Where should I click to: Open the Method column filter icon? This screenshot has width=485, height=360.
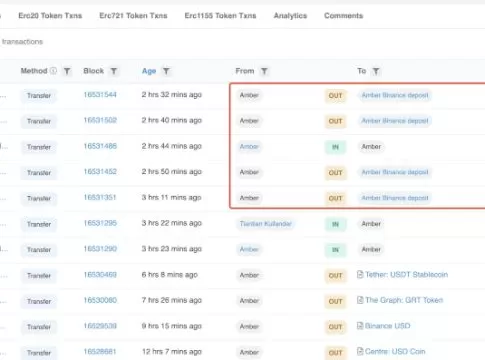pyautogui.click(x=67, y=71)
